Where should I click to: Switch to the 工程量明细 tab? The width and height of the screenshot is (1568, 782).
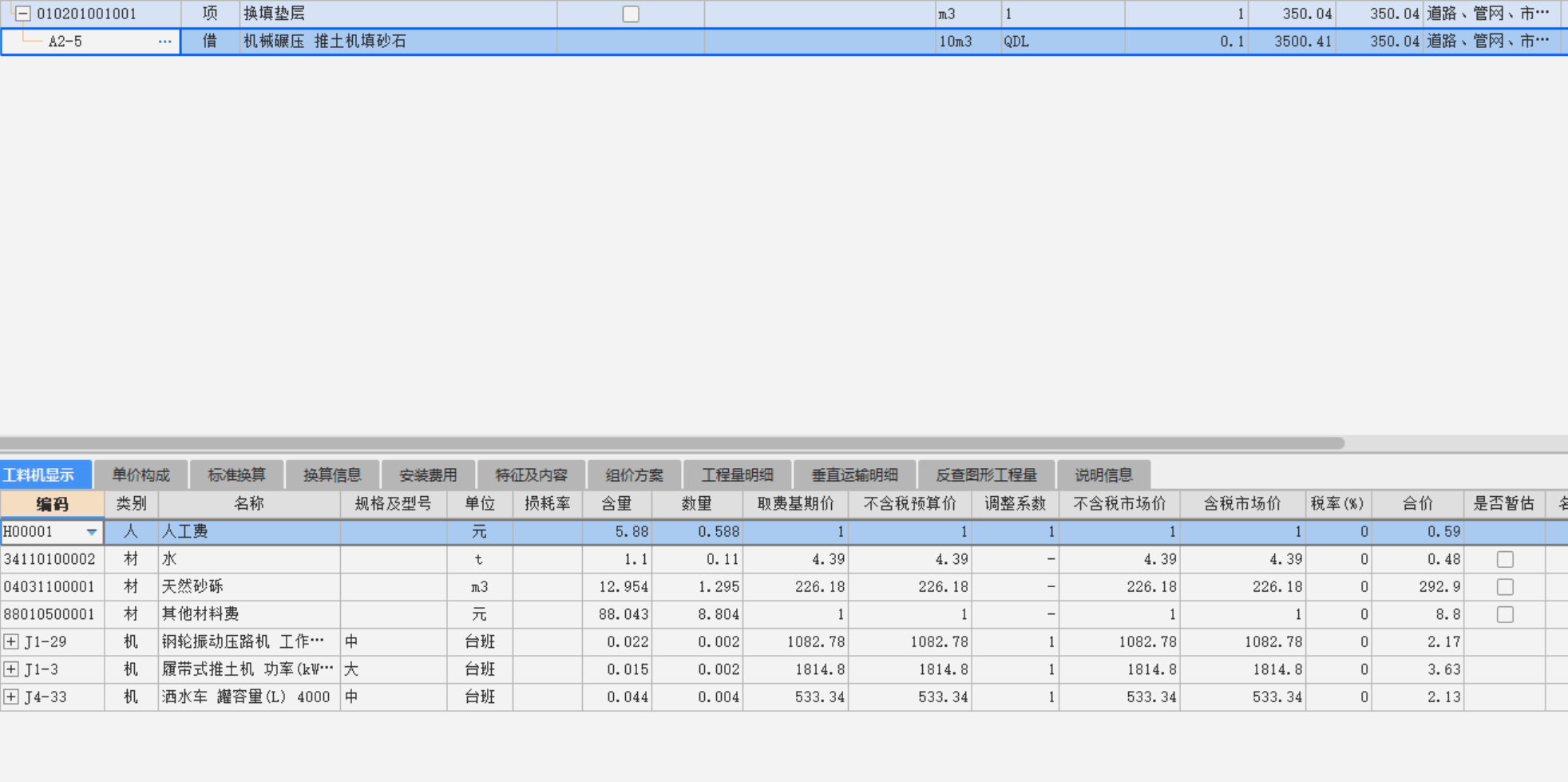click(738, 475)
